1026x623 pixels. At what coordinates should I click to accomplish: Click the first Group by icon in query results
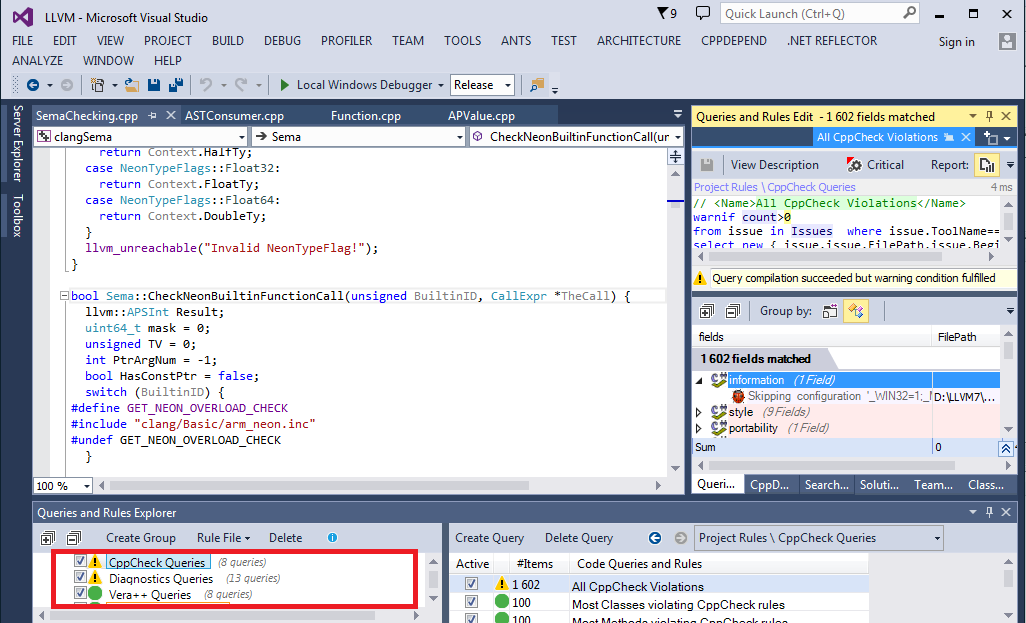(x=830, y=311)
